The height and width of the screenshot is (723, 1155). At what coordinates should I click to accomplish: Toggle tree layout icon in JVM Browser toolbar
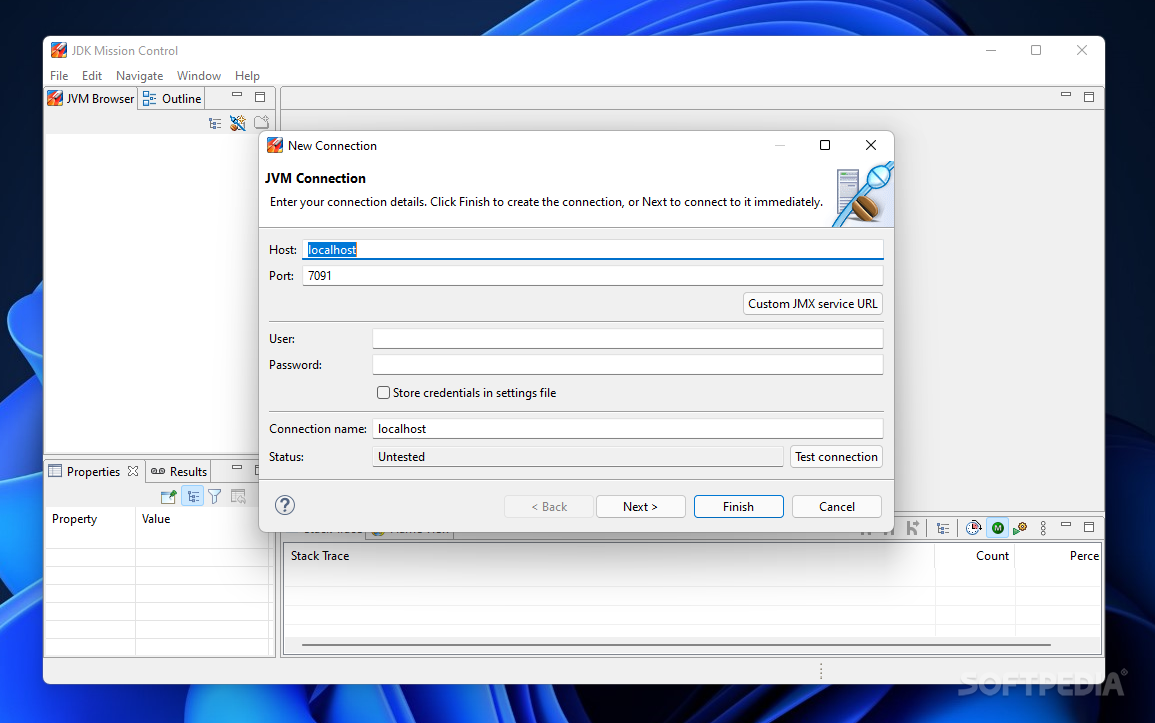(215, 124)
